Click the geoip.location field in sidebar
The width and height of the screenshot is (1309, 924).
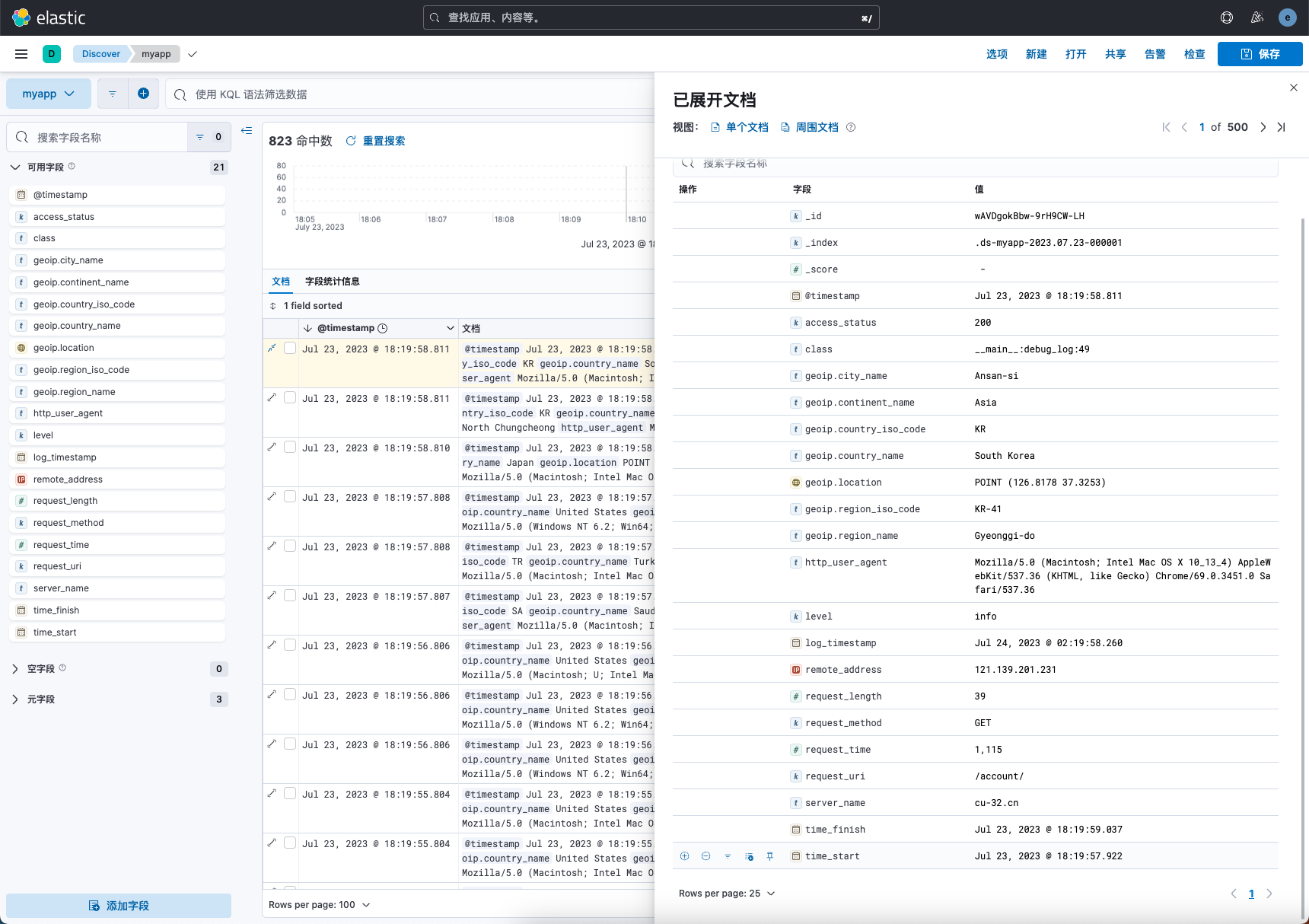119,348
